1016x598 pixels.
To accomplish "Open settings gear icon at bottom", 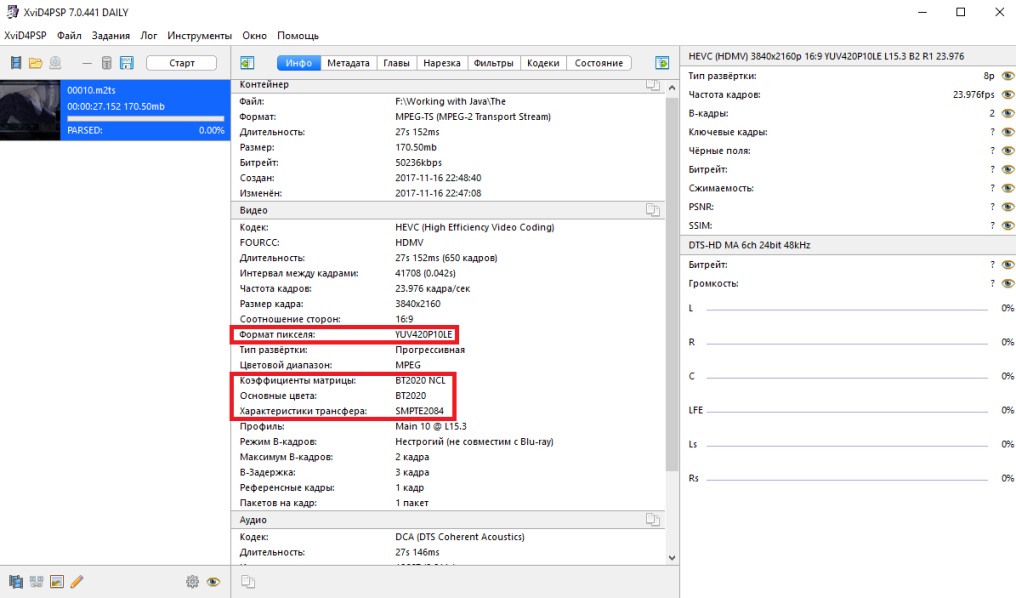I will 192,582.
